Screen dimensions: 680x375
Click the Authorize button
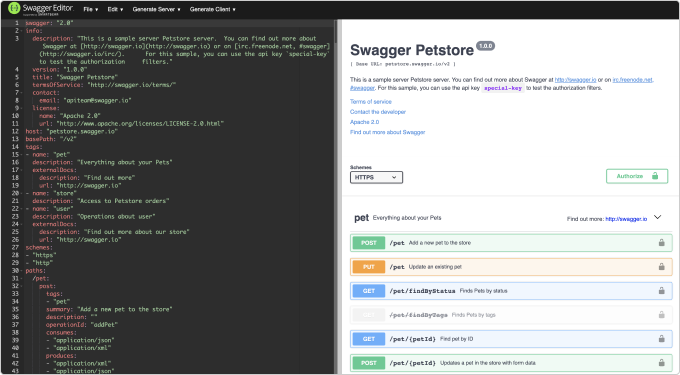[x=637, y=176]
